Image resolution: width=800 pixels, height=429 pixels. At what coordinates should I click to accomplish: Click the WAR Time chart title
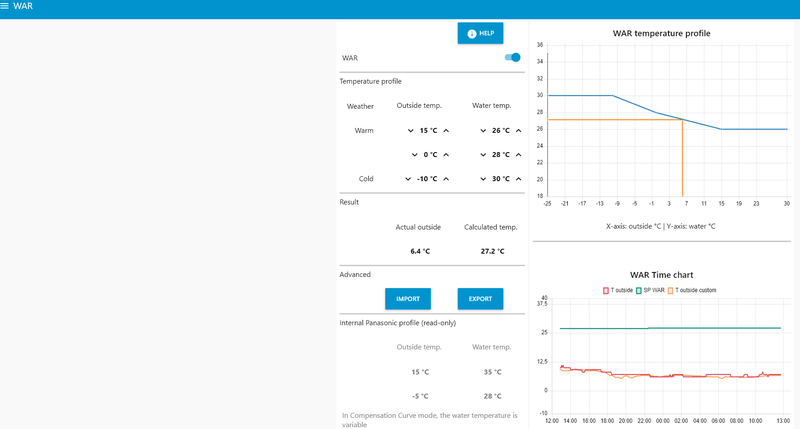point(661,275)
